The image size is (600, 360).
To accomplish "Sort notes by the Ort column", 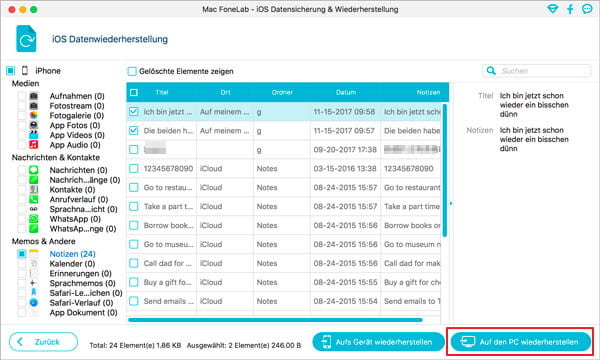I will coord(225,92).
